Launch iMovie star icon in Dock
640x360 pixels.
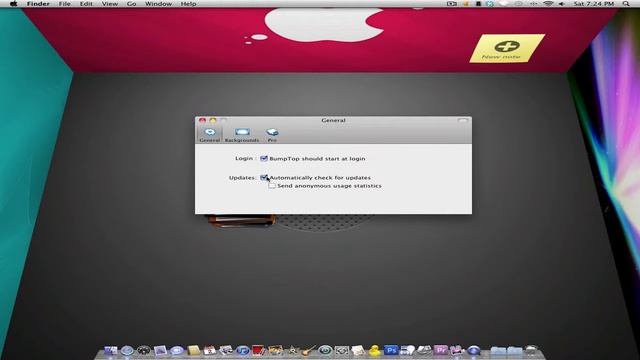pyautogui.click(x=292, y=350)
